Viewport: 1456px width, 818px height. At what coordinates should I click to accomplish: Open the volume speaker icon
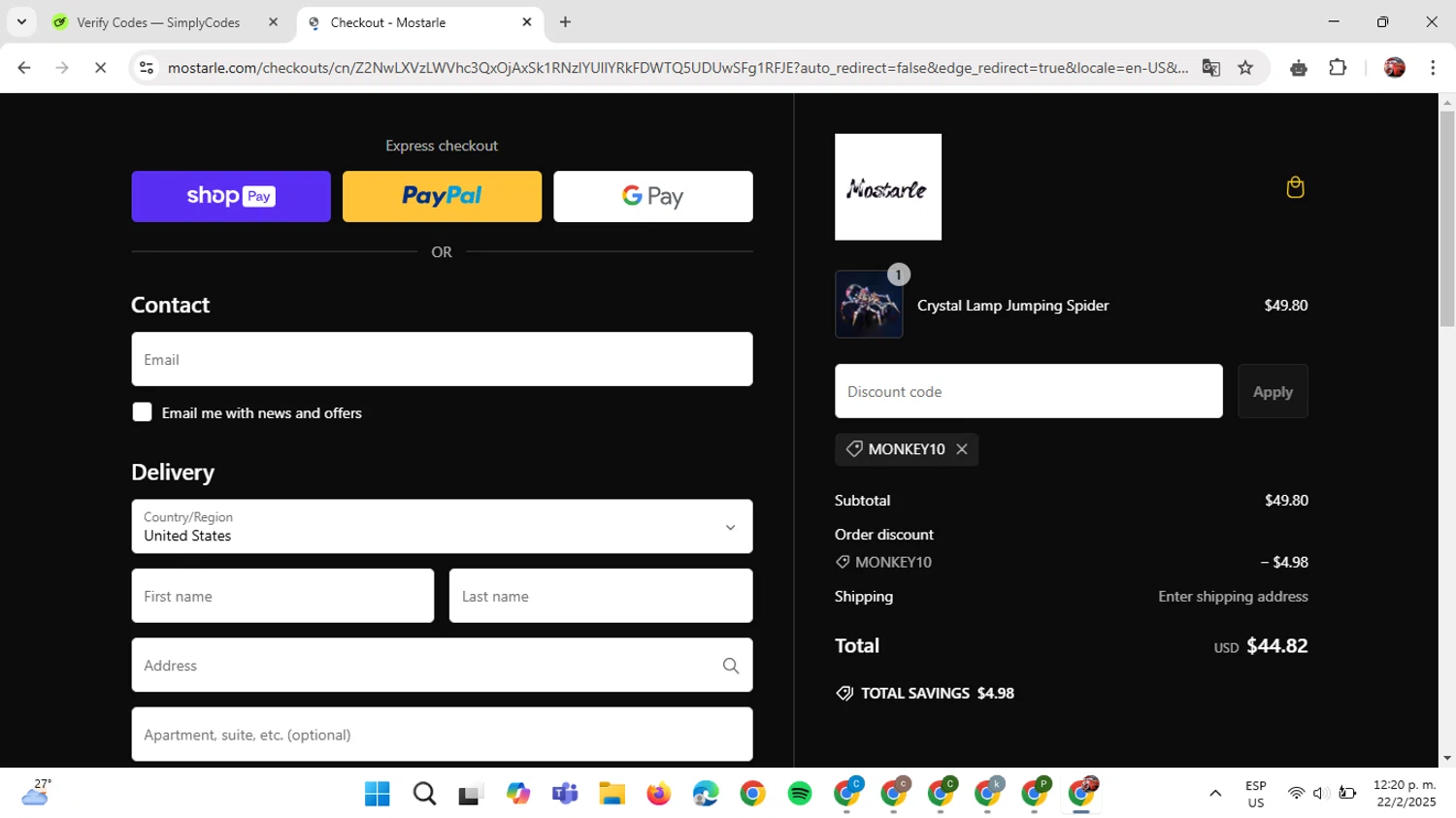[x=1320, y=794]
